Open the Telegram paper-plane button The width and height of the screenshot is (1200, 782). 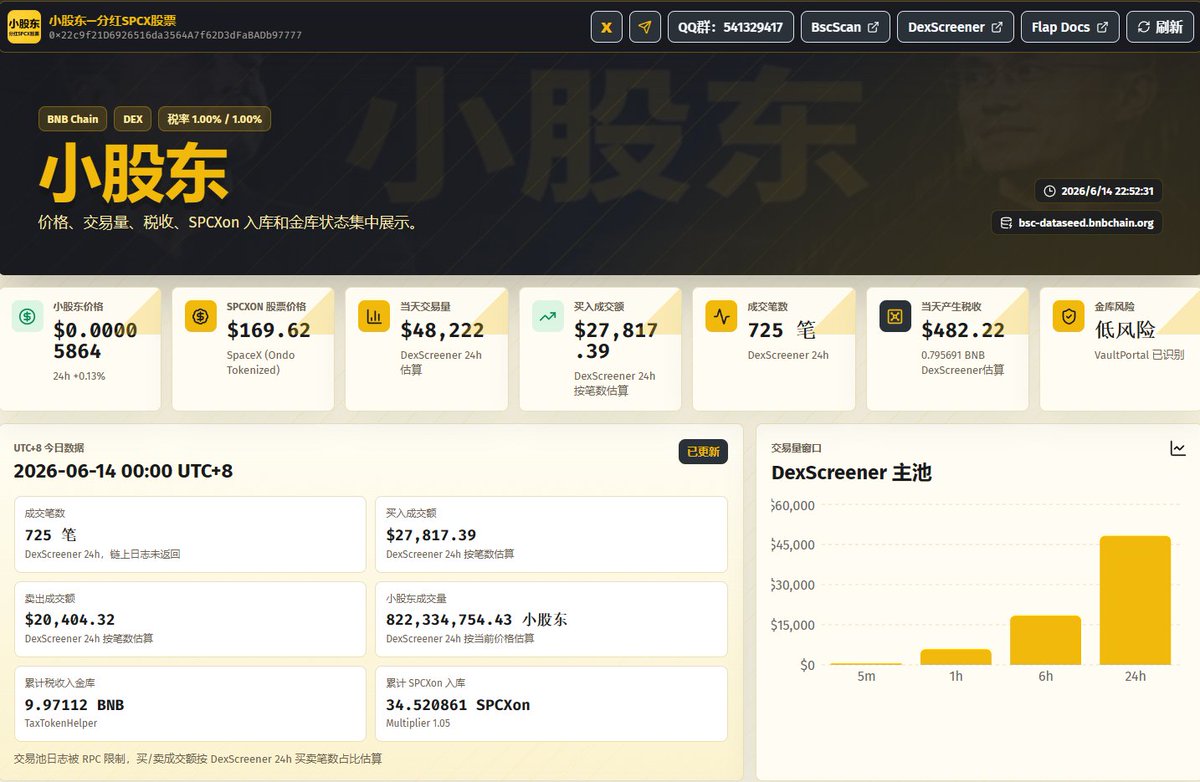coord(645,27)
